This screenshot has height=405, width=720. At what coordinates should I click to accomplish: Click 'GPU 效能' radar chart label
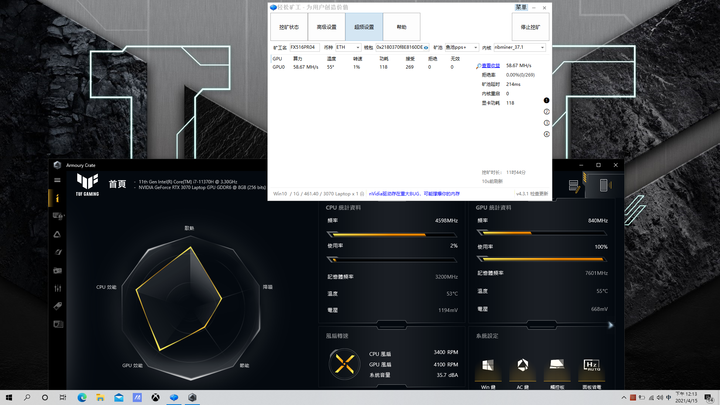pos(132,366)
